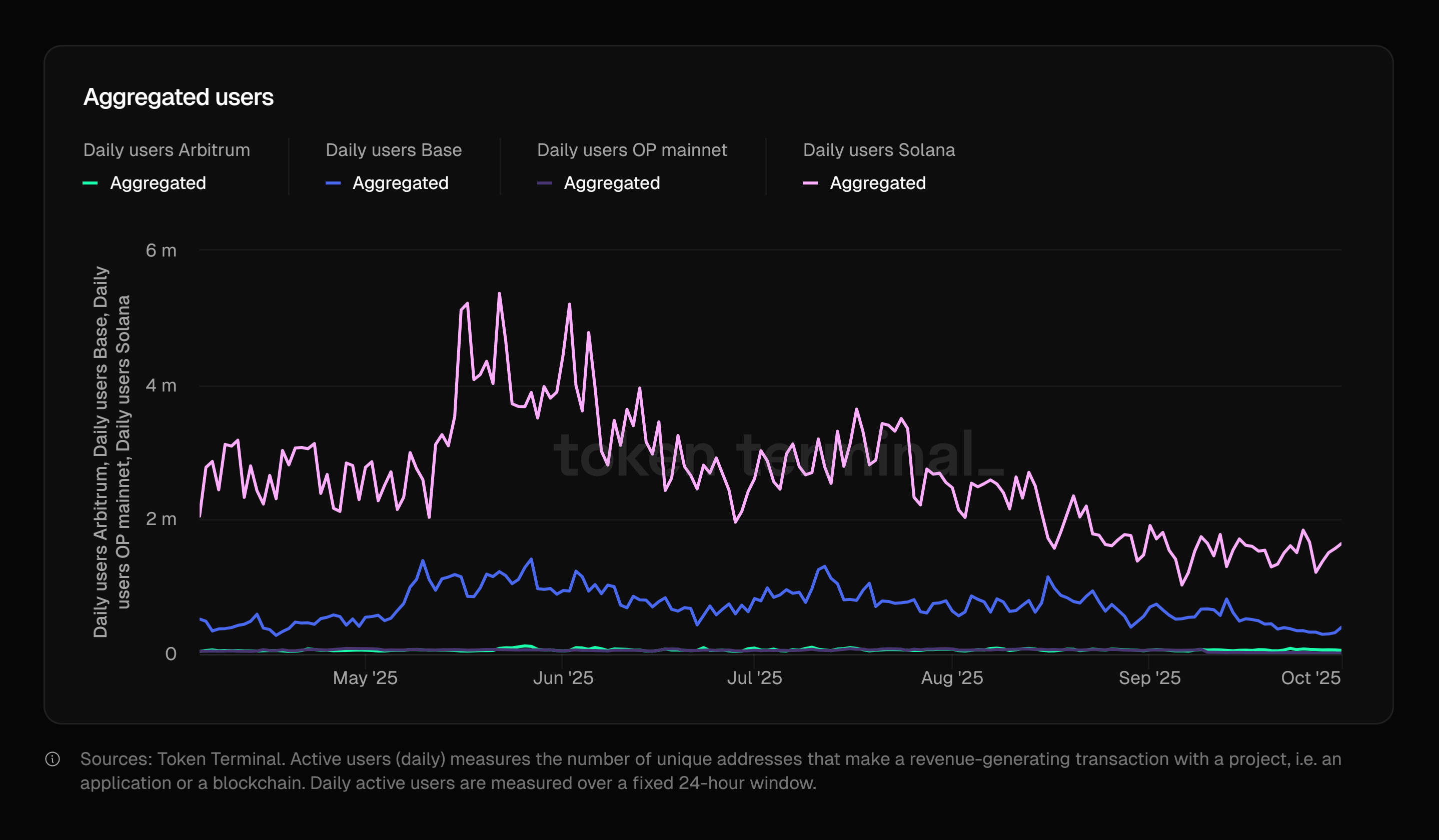Select the Daily users Base heading
Image resolution: width=1439 pixels, height=840 pixels.
point(394,150)
